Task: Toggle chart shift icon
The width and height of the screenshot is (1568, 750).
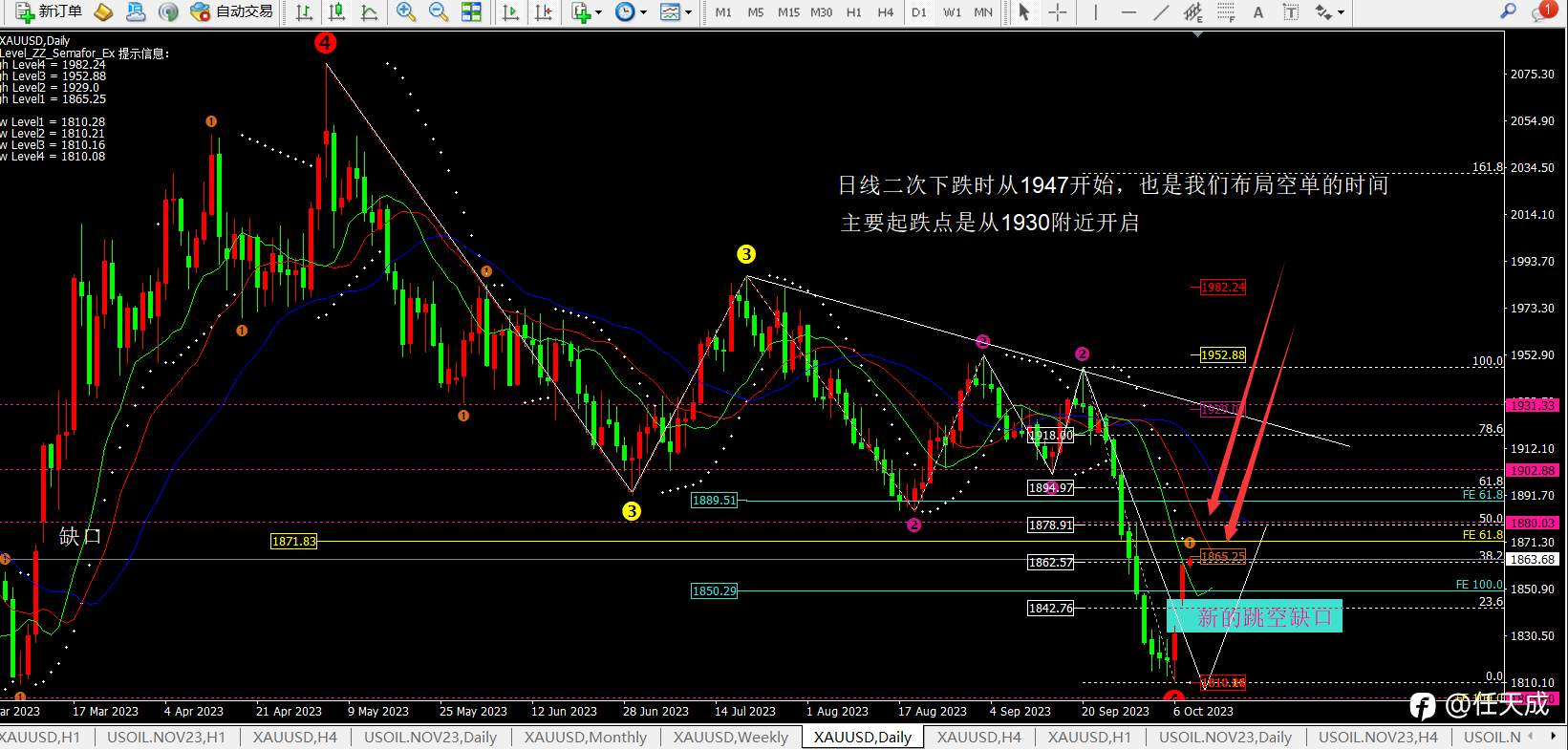Action: pyautogui.click(x=543, y=11)
